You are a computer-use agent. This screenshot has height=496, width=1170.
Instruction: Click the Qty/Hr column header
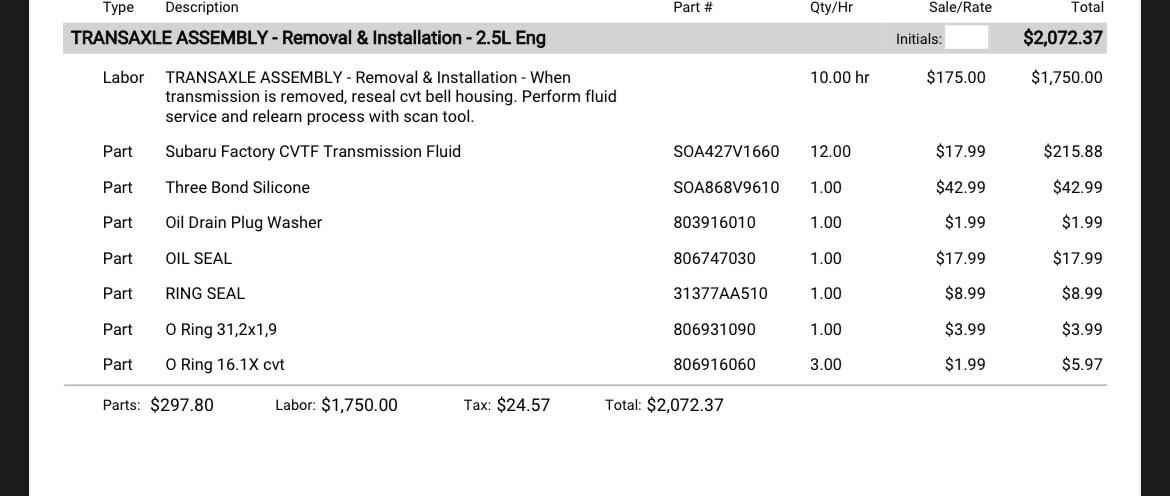831,7
